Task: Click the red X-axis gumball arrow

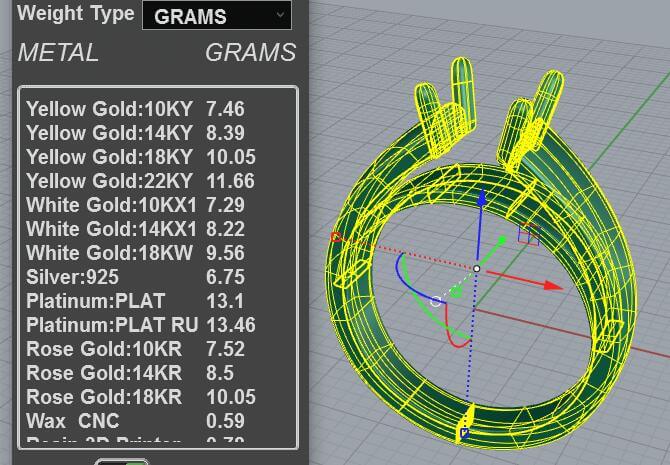Action: pyautogui.click(x=552, y=285)
